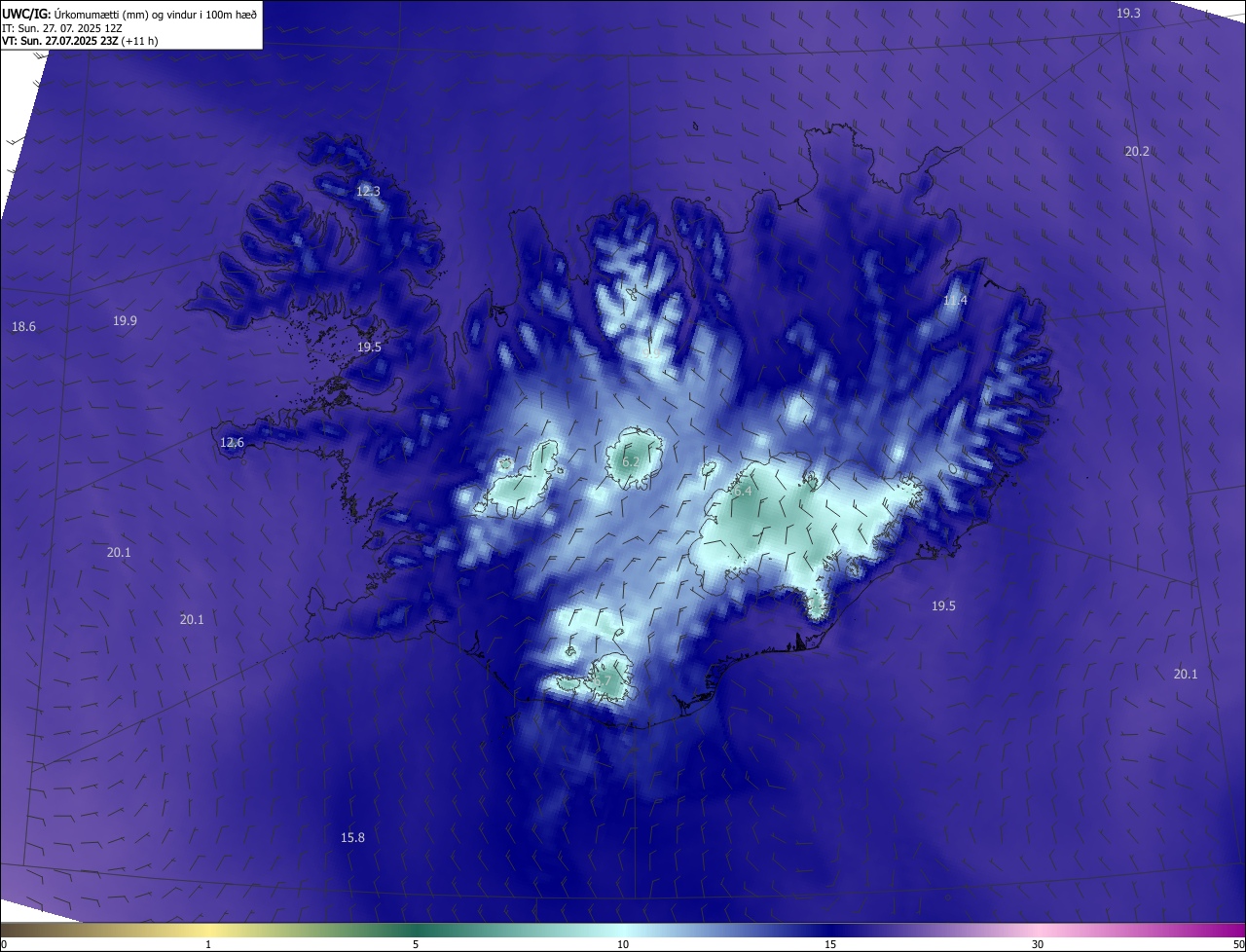Screen dimensions: 1246x952
Task: Click the color scale label 10
Action: (623, 944)
